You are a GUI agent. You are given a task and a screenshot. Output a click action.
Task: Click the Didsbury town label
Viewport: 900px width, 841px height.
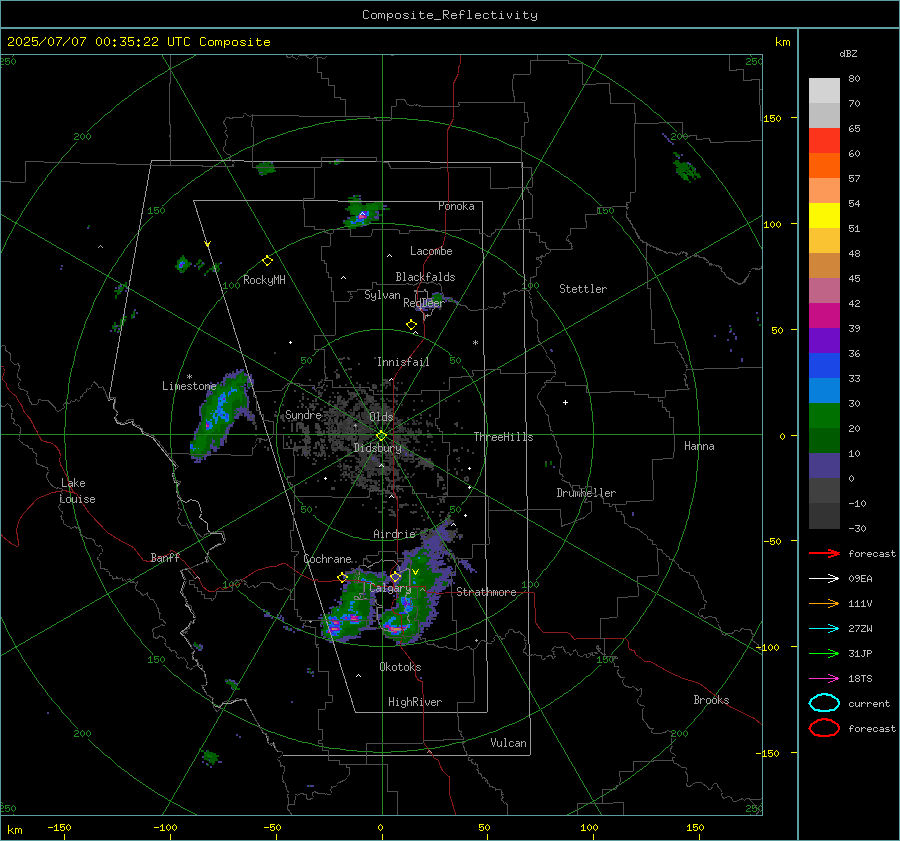pos(377,448)
